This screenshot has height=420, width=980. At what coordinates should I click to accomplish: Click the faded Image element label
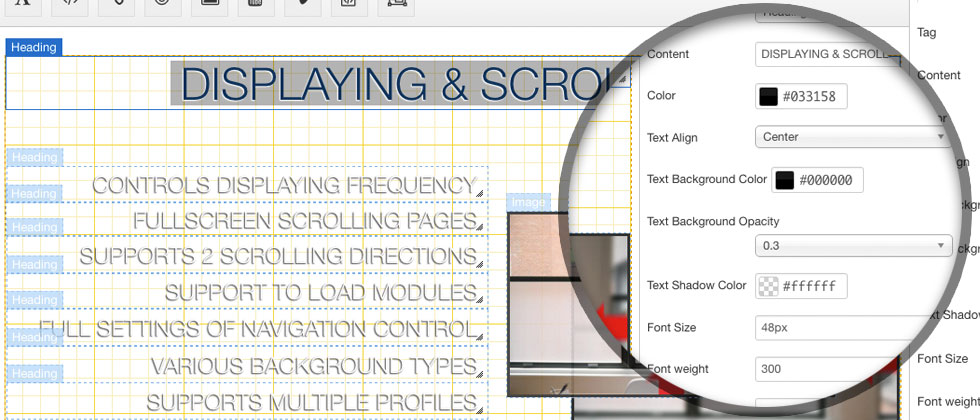(x=528, y=202)
